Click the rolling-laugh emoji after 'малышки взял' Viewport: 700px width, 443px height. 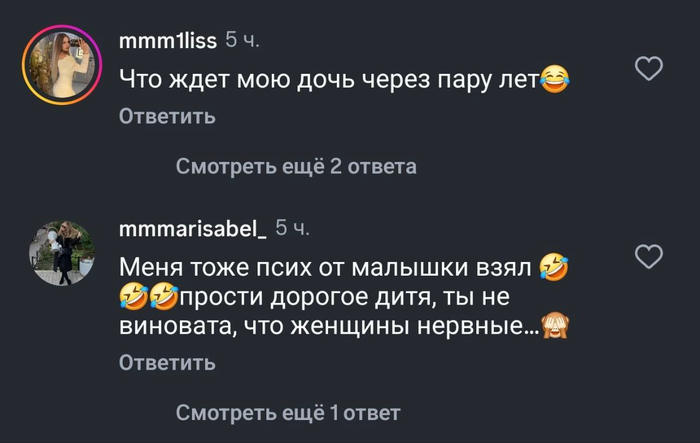[553, 266]
